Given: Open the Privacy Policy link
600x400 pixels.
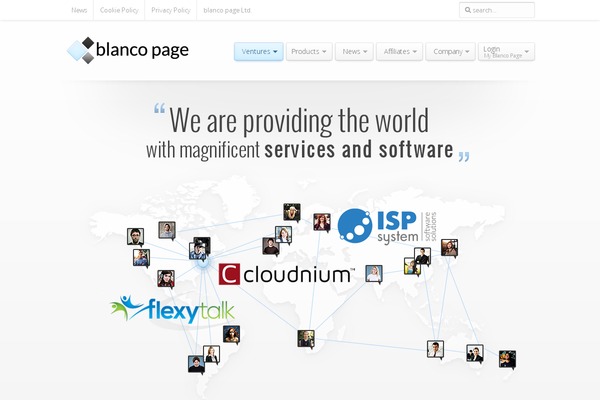Looking at the screenshot, I should tap(171, 10).
